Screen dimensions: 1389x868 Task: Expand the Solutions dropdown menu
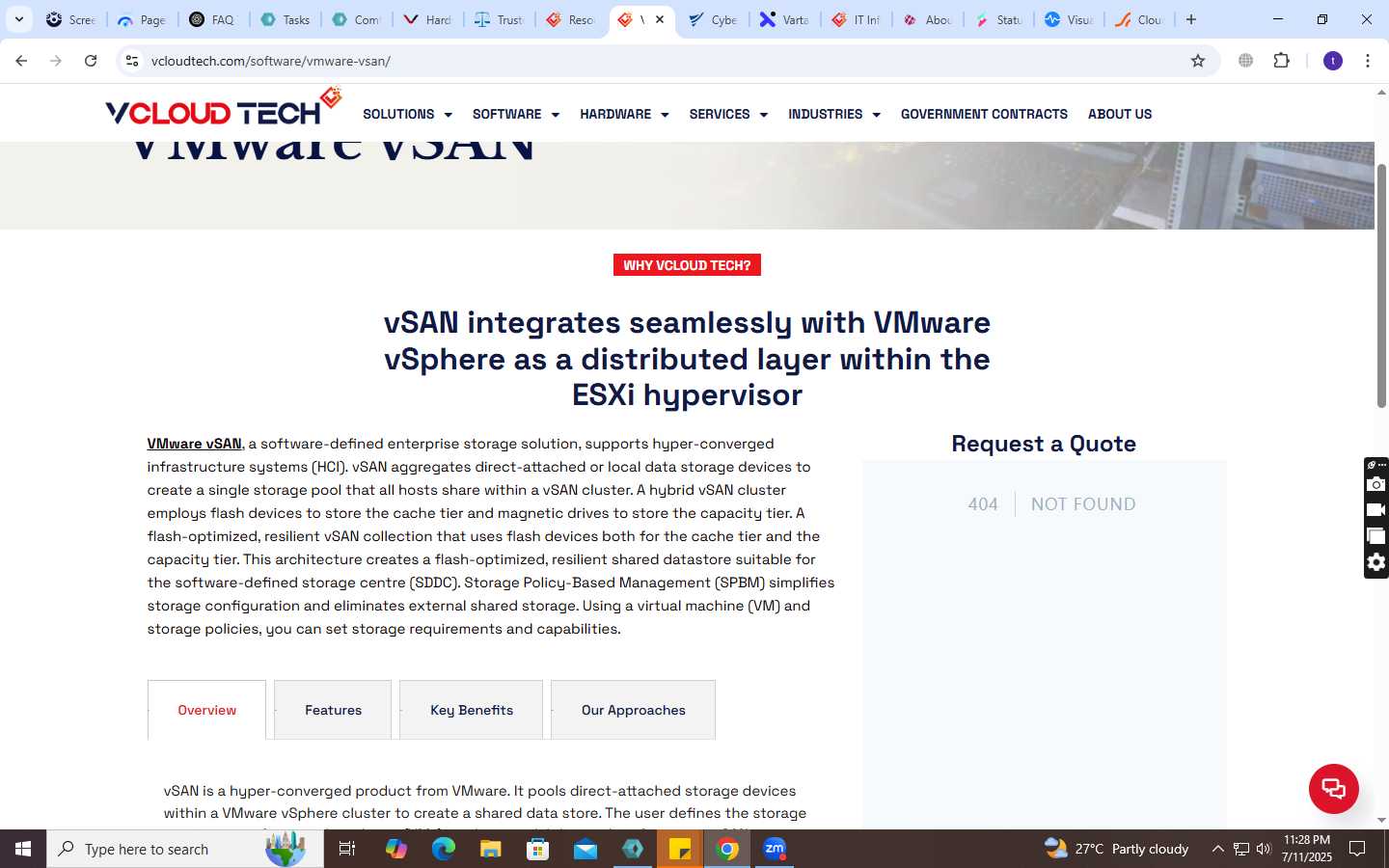407,114
